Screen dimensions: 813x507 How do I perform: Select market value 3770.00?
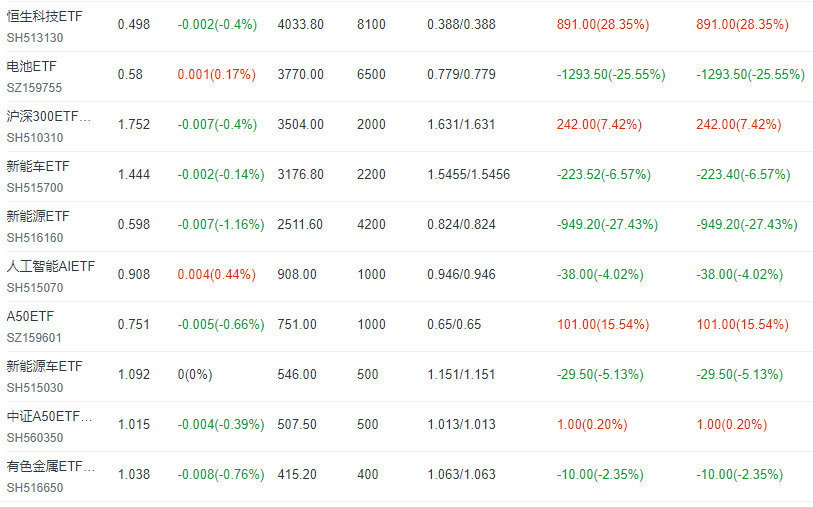click(x=301, y=75)
